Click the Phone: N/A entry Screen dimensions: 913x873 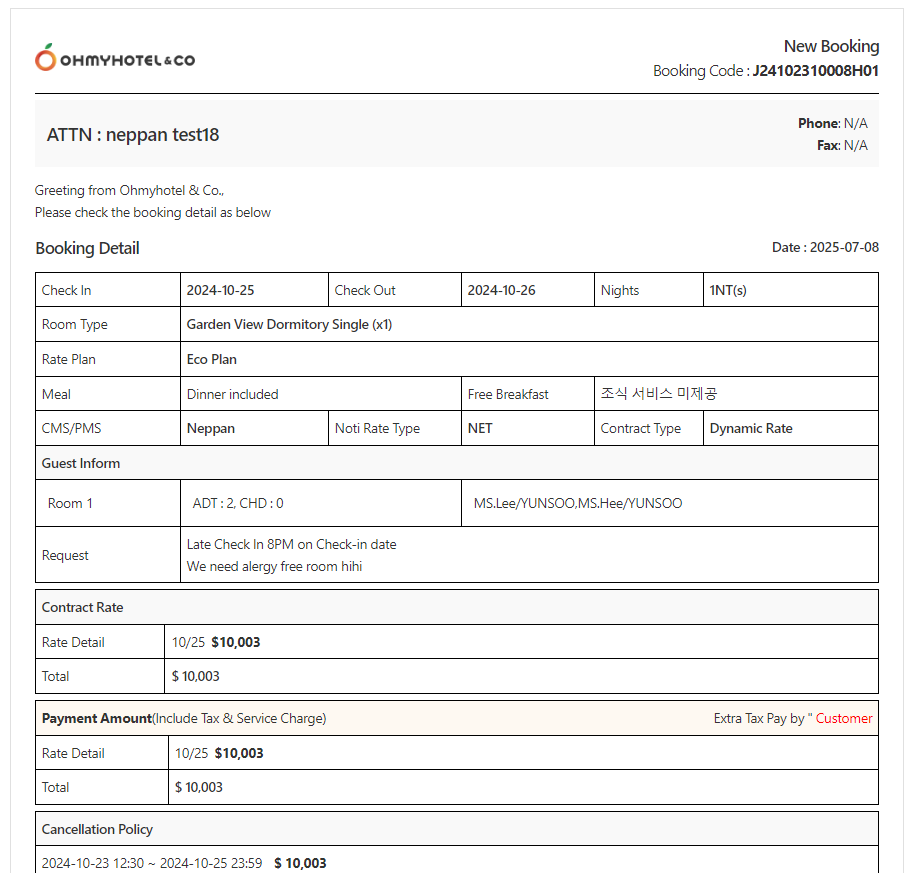pyautogui.click(x=833, y=123)
